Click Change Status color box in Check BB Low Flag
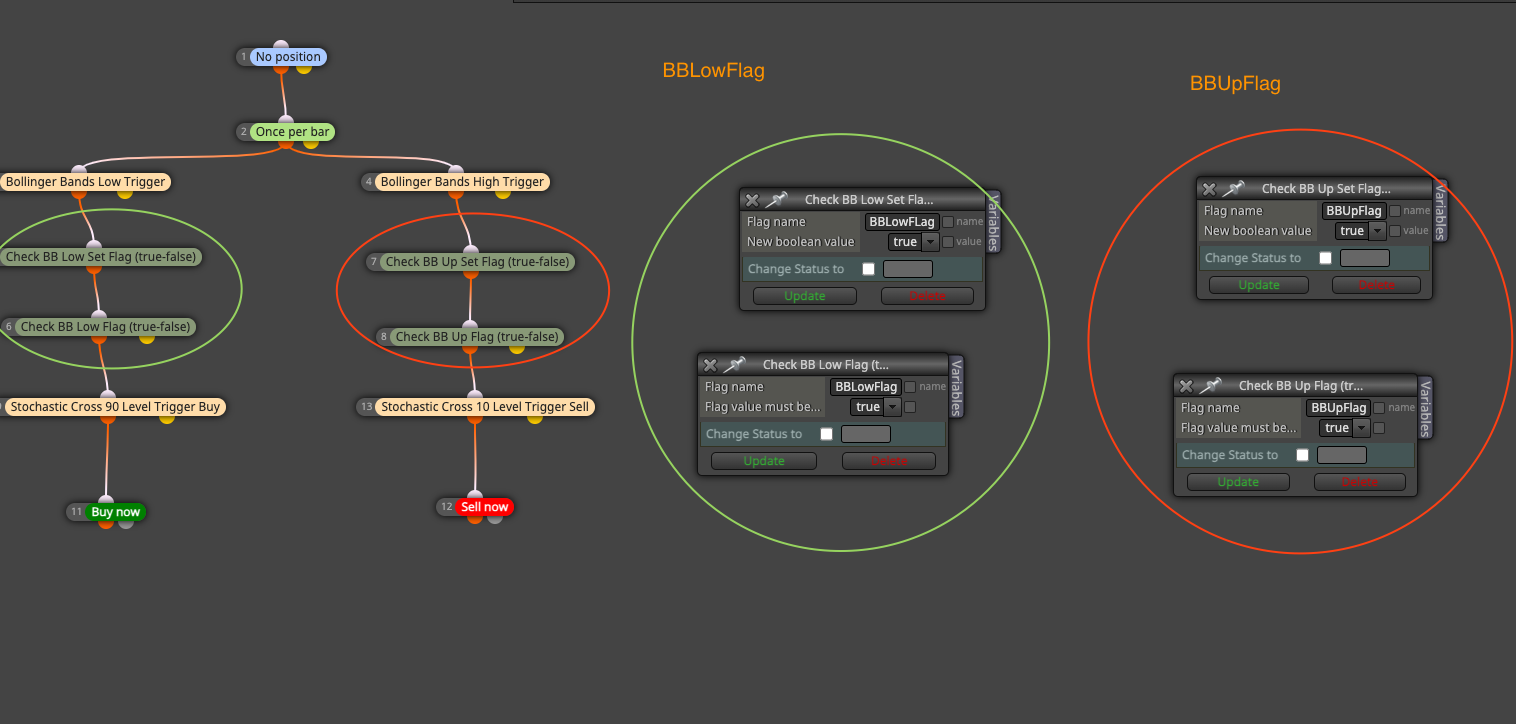 pos(866,434)
